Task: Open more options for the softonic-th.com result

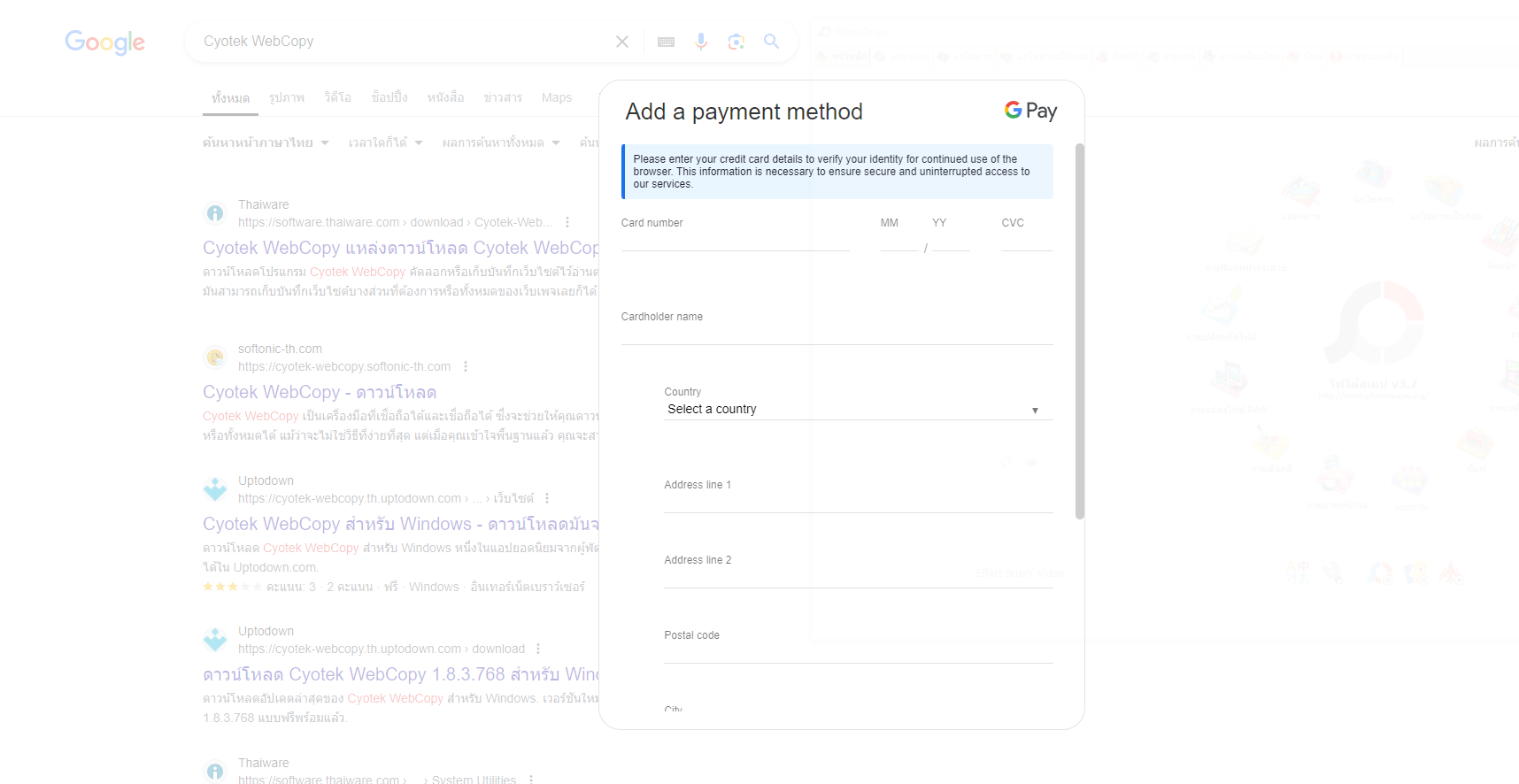Action: coord(466,366)
